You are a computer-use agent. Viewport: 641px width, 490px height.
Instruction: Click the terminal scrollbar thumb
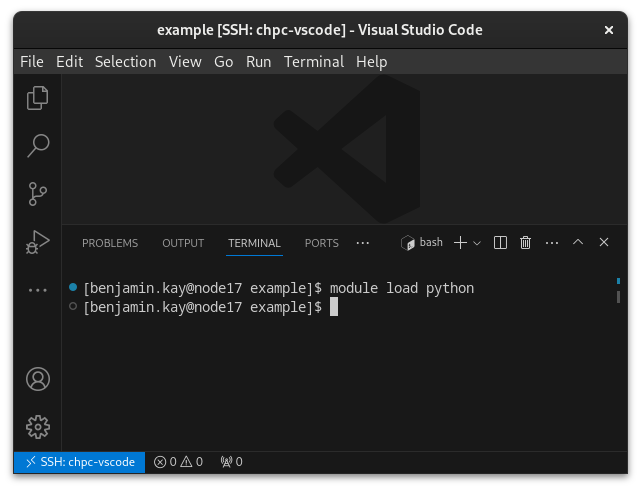(x=619, y=297)
